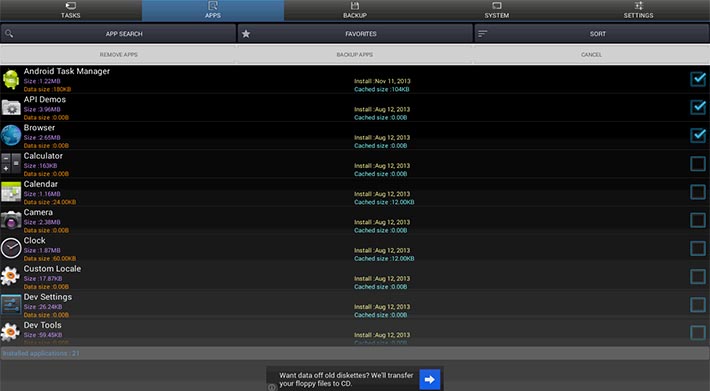Click the Android Task Manager app icon

point(11,79)
